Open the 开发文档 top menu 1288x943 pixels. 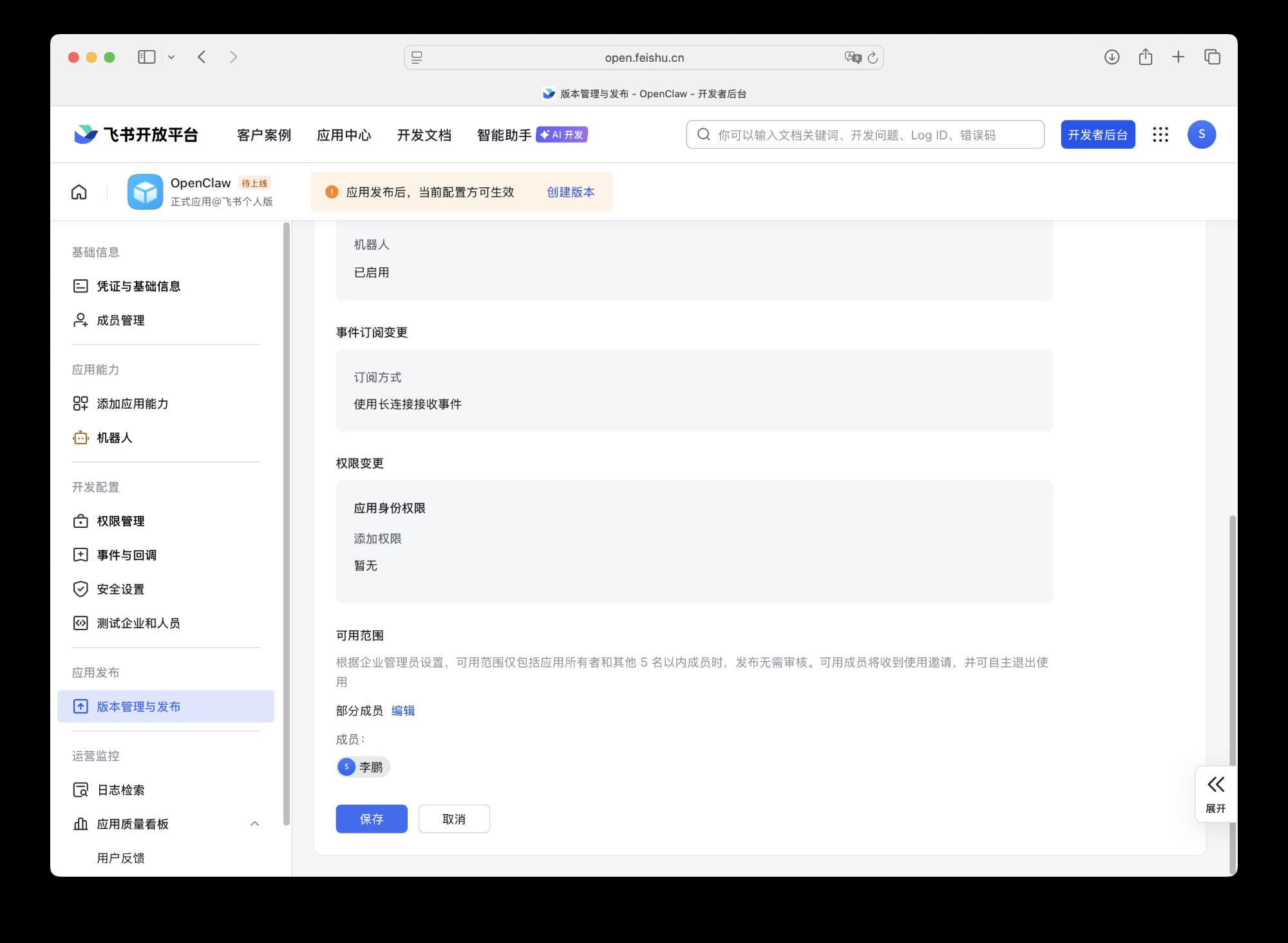coord(424,135)
